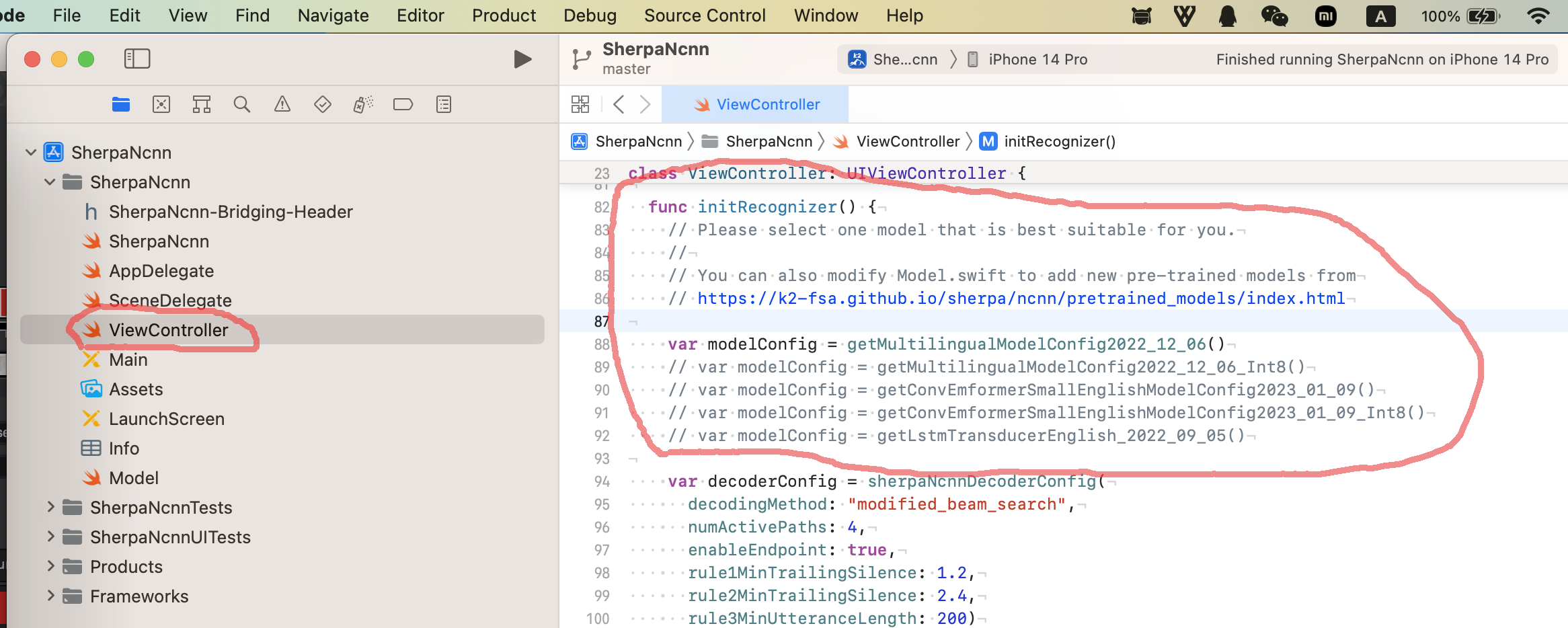Viewport: 1568px width, 628px height.
Task: Open the File menu
Action: tap(67, 15)
